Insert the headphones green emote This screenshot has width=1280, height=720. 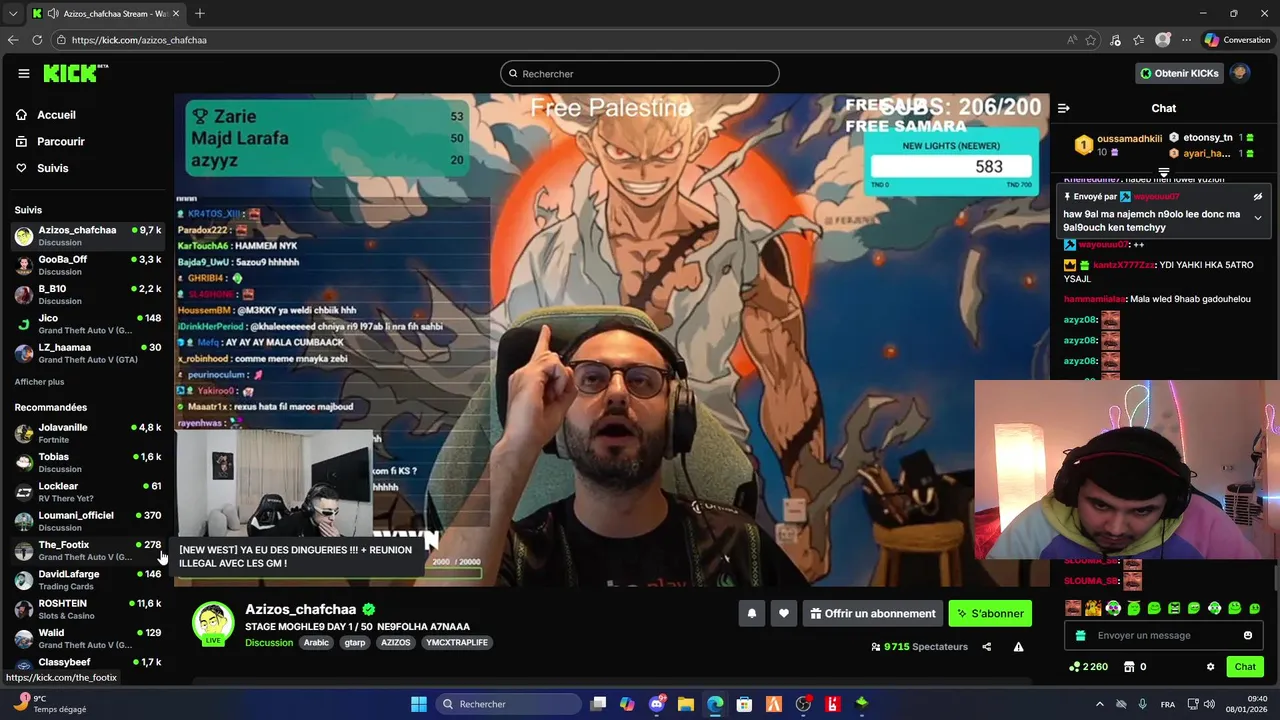click(x=1113, y=608)
